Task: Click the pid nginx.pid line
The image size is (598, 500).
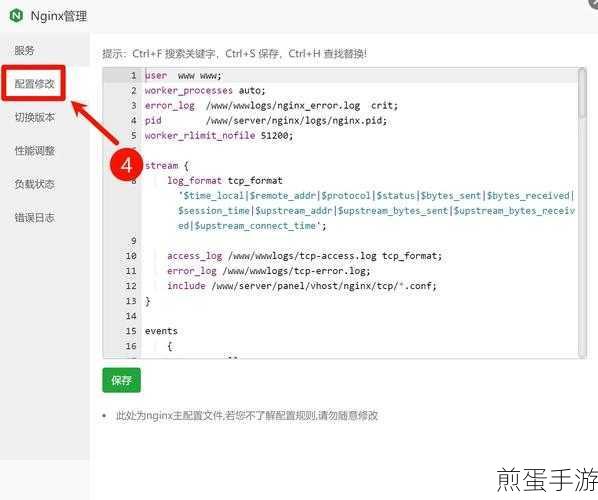Action: (266, 121)
